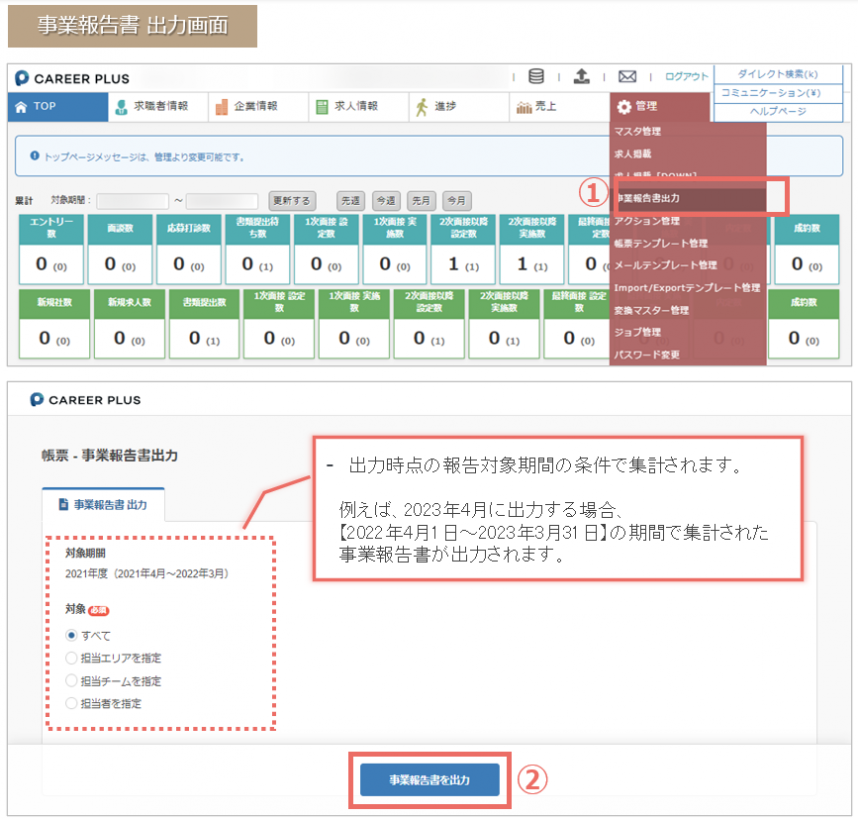
Task: Choose 担当チームを指定 radio option
Action: click(x=71, y=681)
